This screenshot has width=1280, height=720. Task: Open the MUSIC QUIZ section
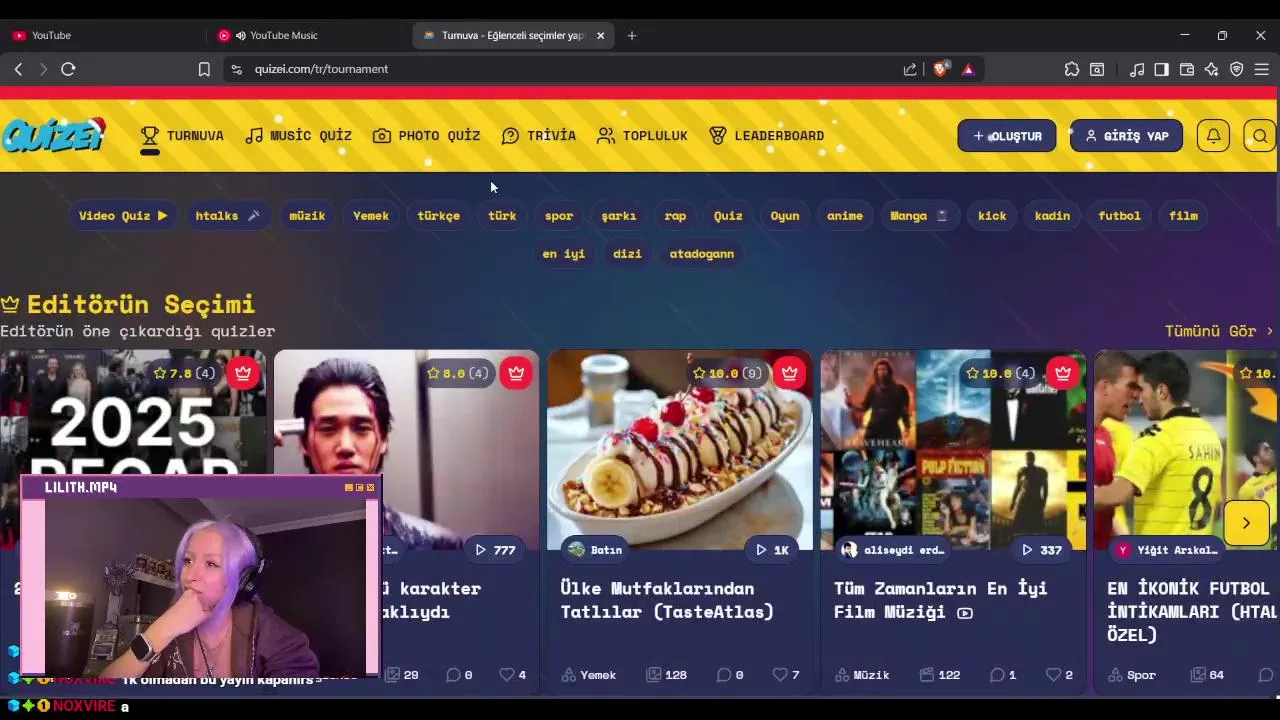click(299, 136)
